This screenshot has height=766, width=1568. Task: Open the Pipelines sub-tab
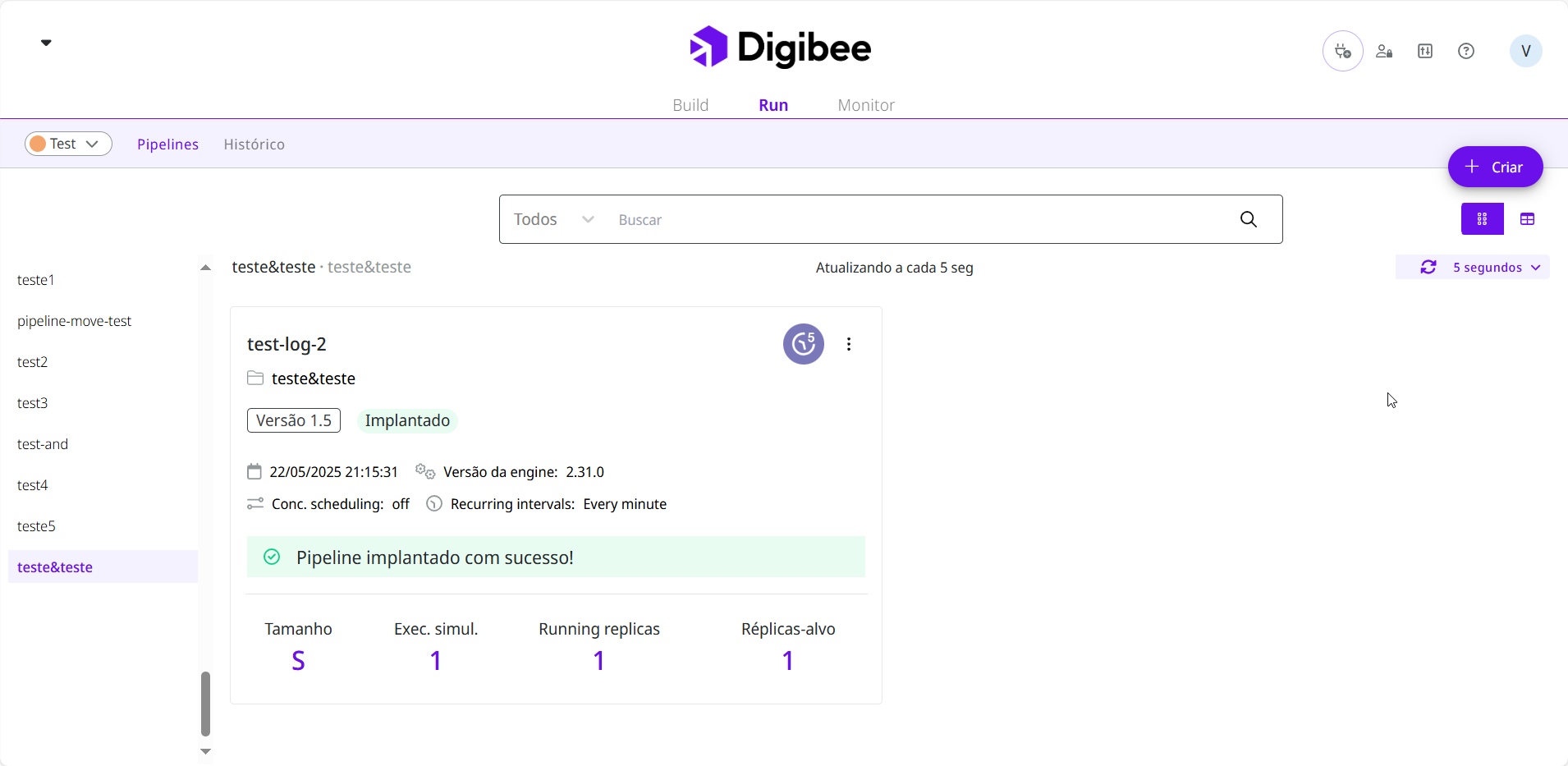167,144
